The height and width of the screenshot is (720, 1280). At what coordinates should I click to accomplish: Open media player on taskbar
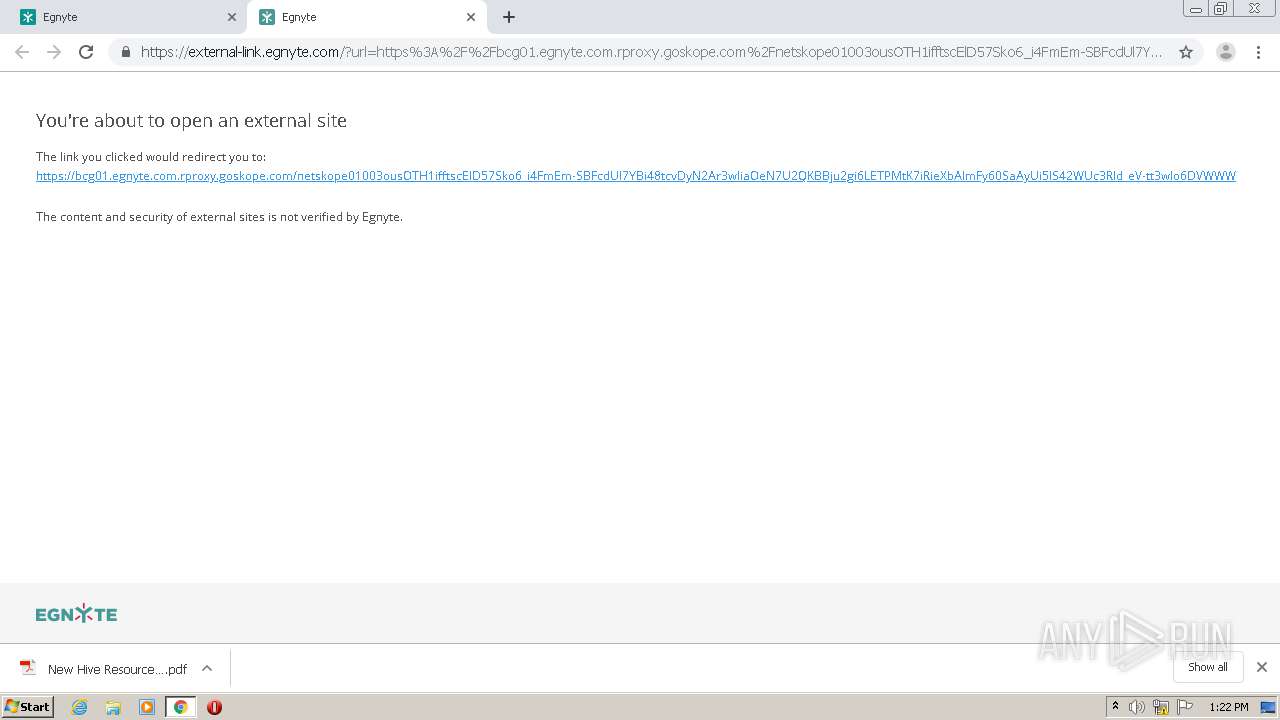point(147,707)
